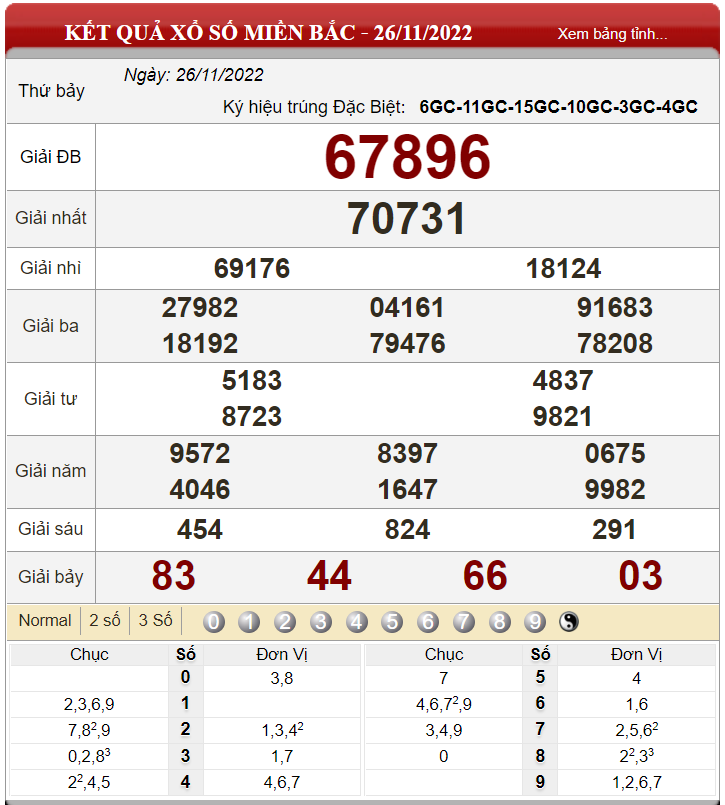Click the digit 2 filter circle
Image resolution: width=725 pixels, height=805 pixels.
285,622
